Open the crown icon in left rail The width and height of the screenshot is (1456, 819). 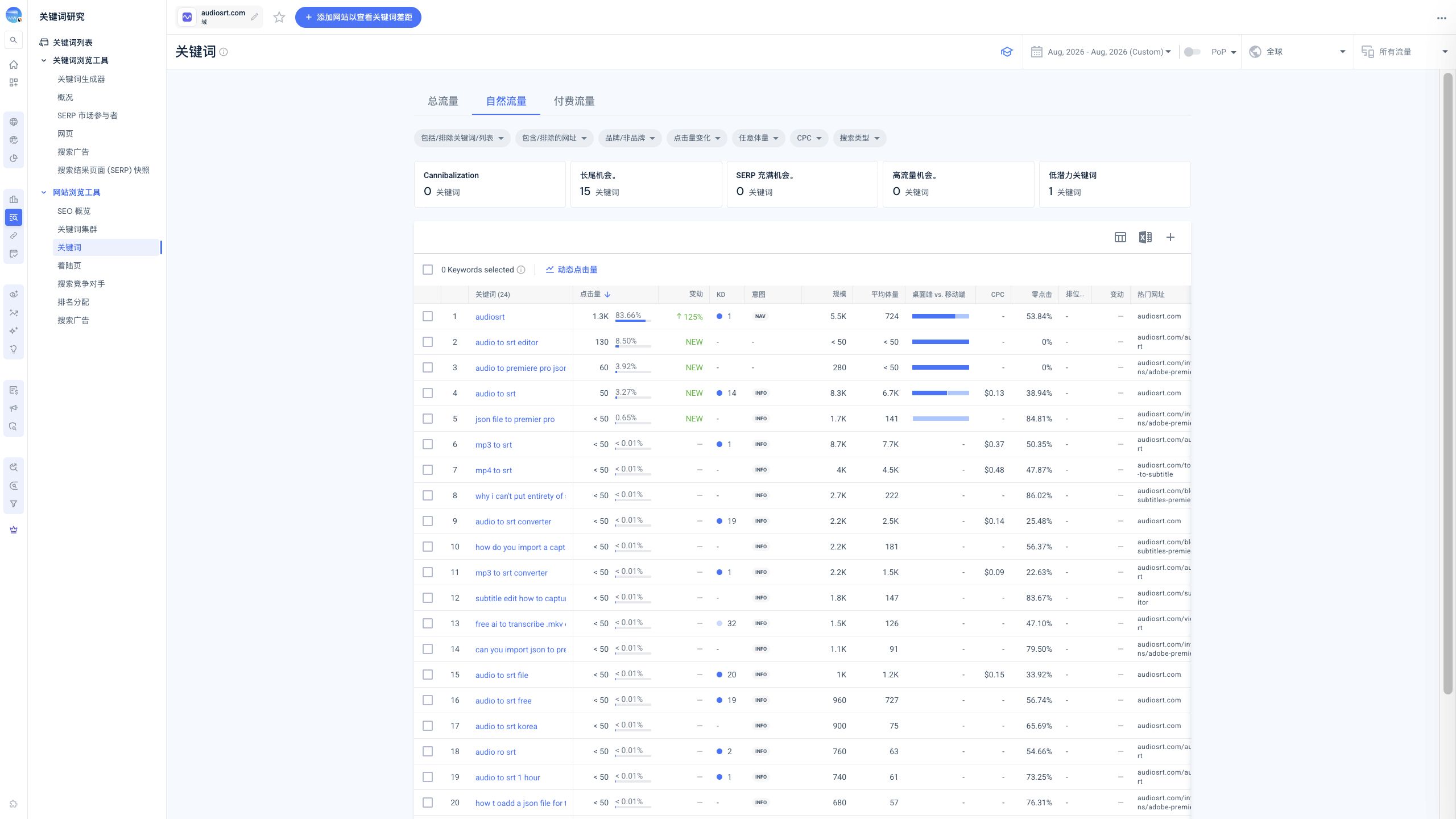pos(14,530)
